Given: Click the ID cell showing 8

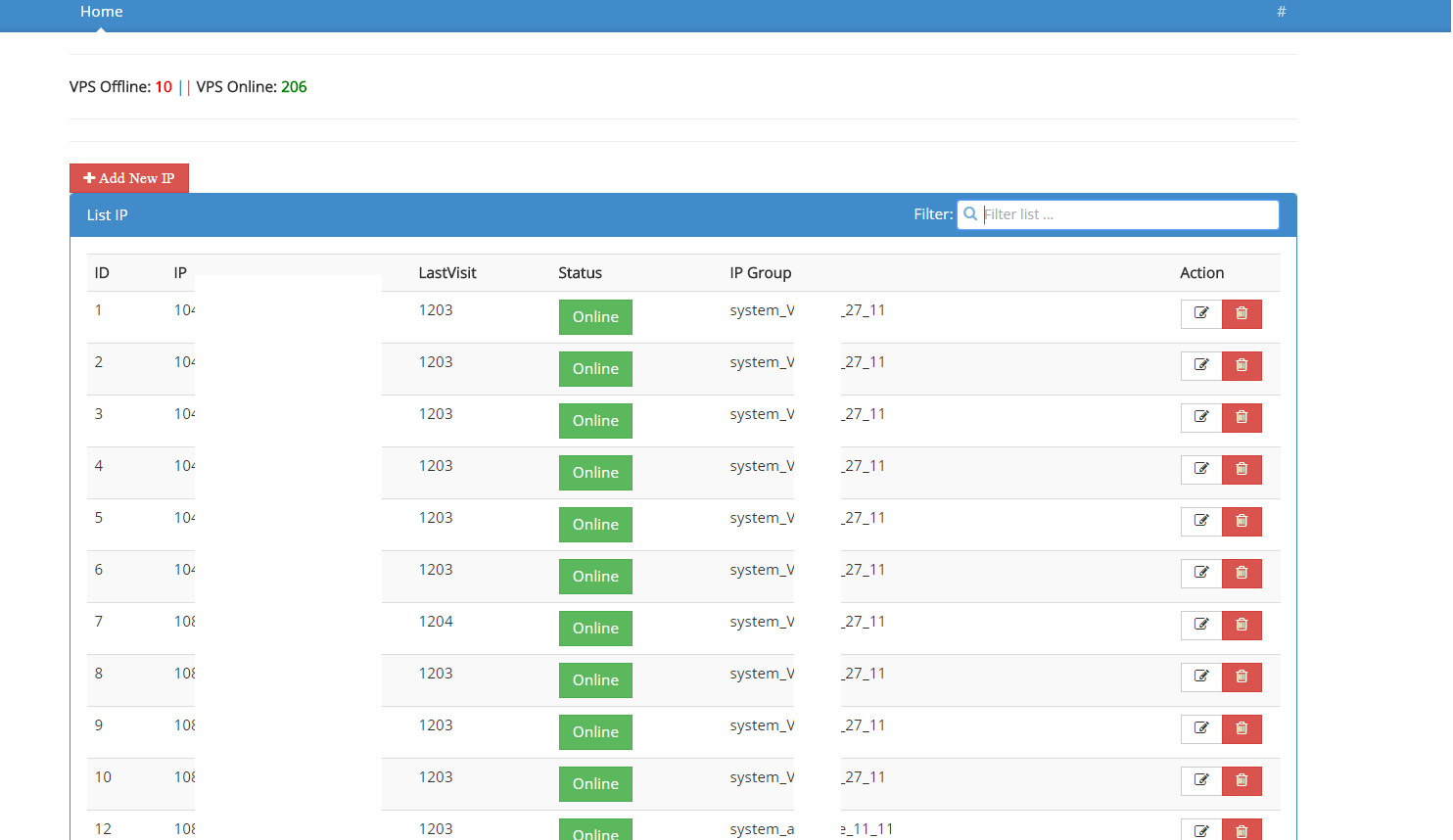Looking at the screenshot, I should pos(98,674).
